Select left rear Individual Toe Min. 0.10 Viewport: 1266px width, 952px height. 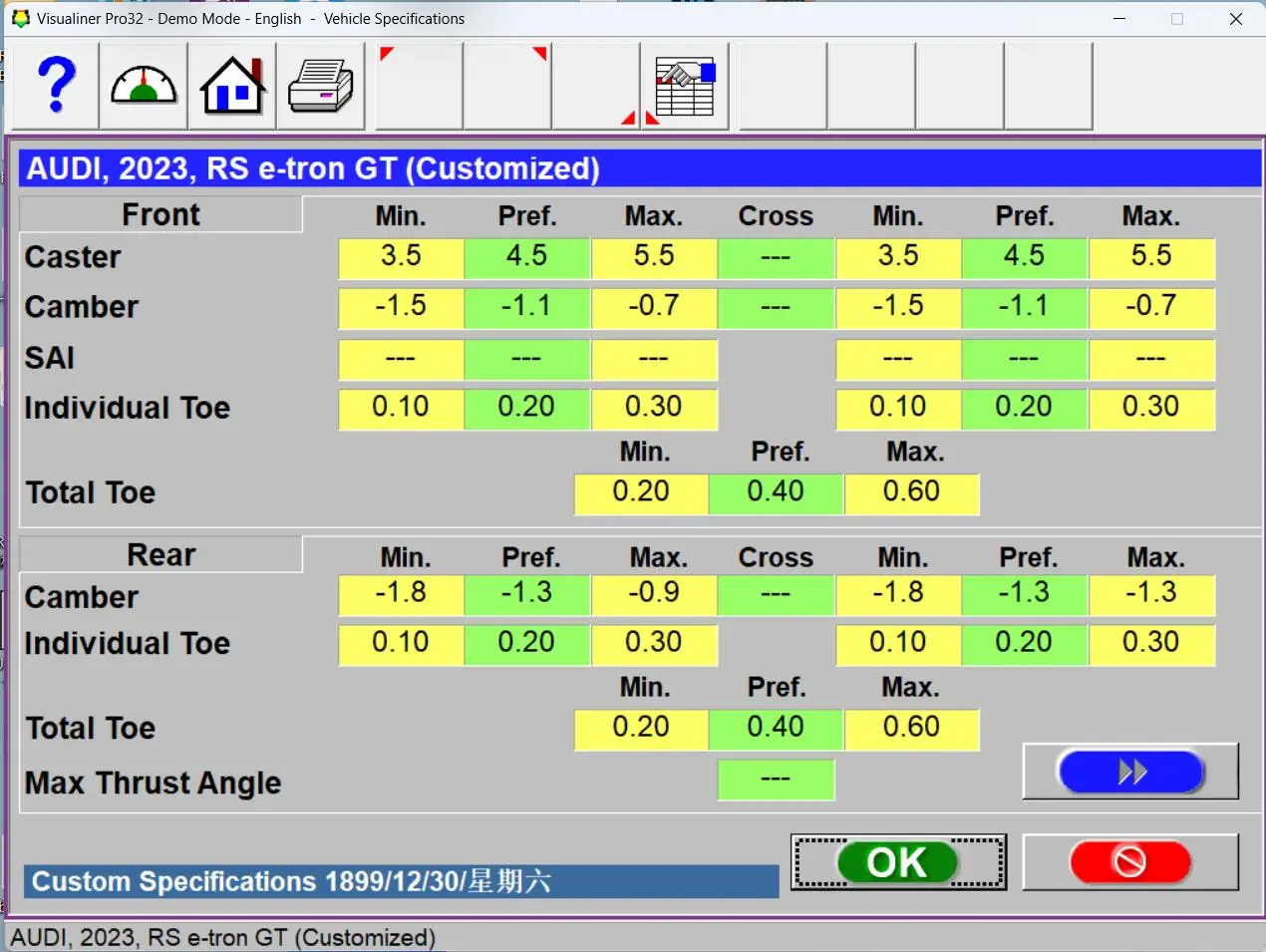[401, 645]
